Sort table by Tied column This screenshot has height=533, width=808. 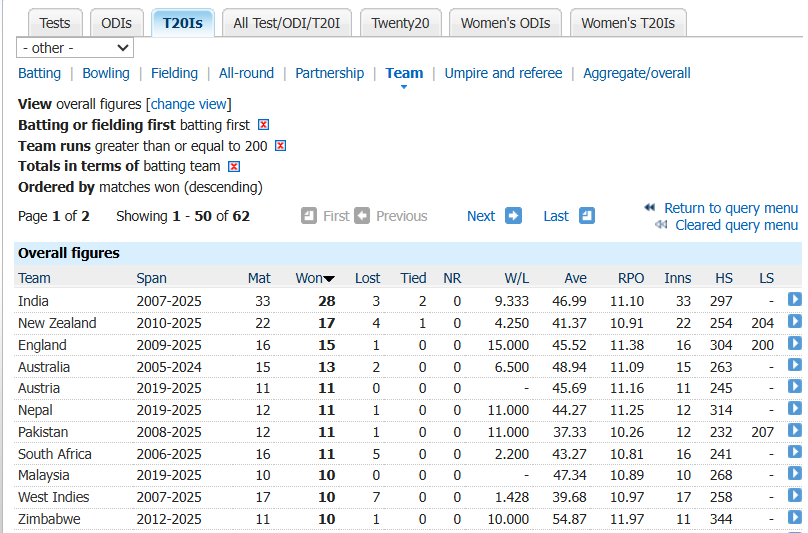point(413,278)
